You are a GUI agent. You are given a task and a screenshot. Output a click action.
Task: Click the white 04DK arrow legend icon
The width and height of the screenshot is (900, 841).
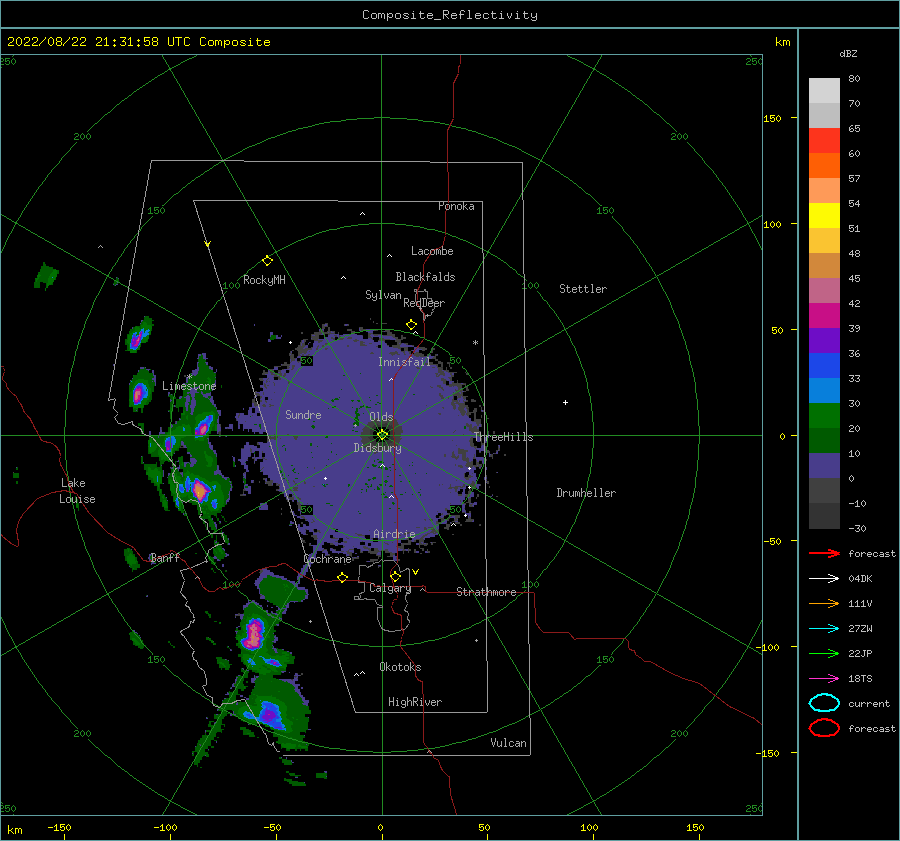click(824, 578)
